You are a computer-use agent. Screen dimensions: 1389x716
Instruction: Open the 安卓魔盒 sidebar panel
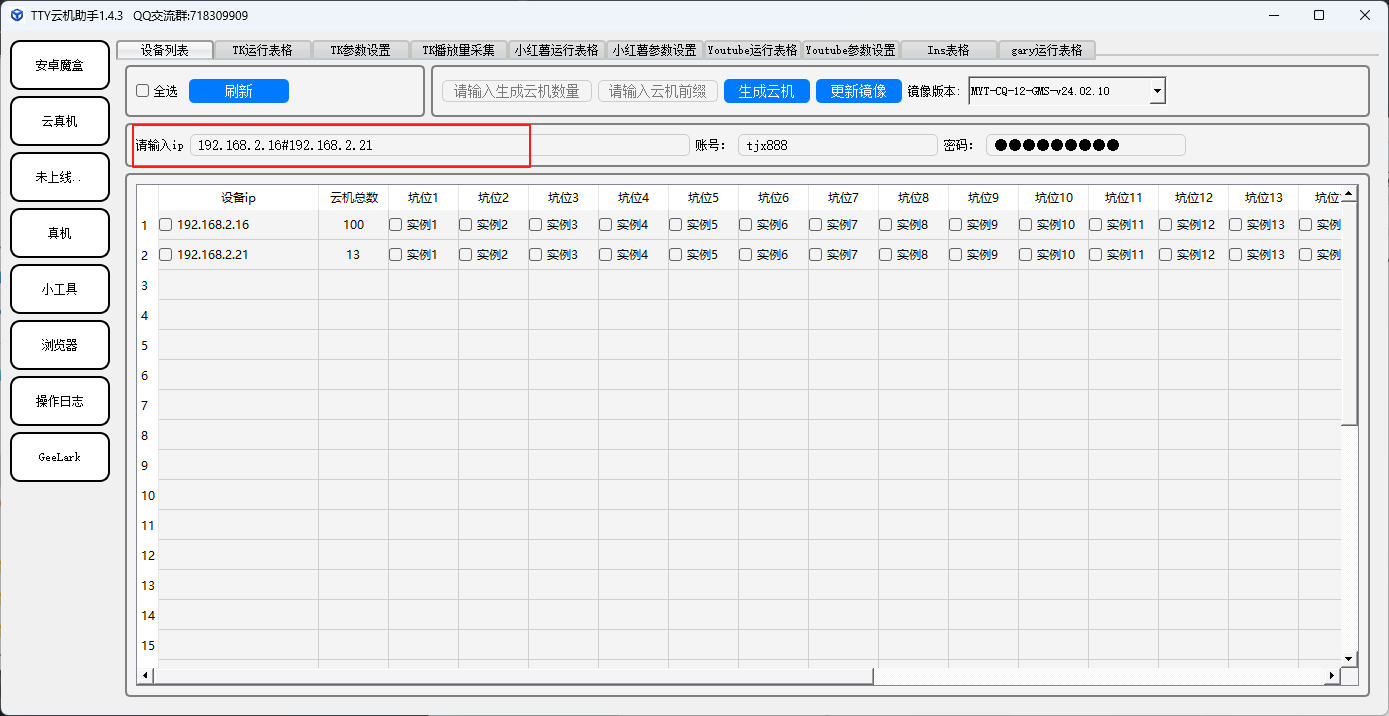pyautogui.click(x=59, y=65)
